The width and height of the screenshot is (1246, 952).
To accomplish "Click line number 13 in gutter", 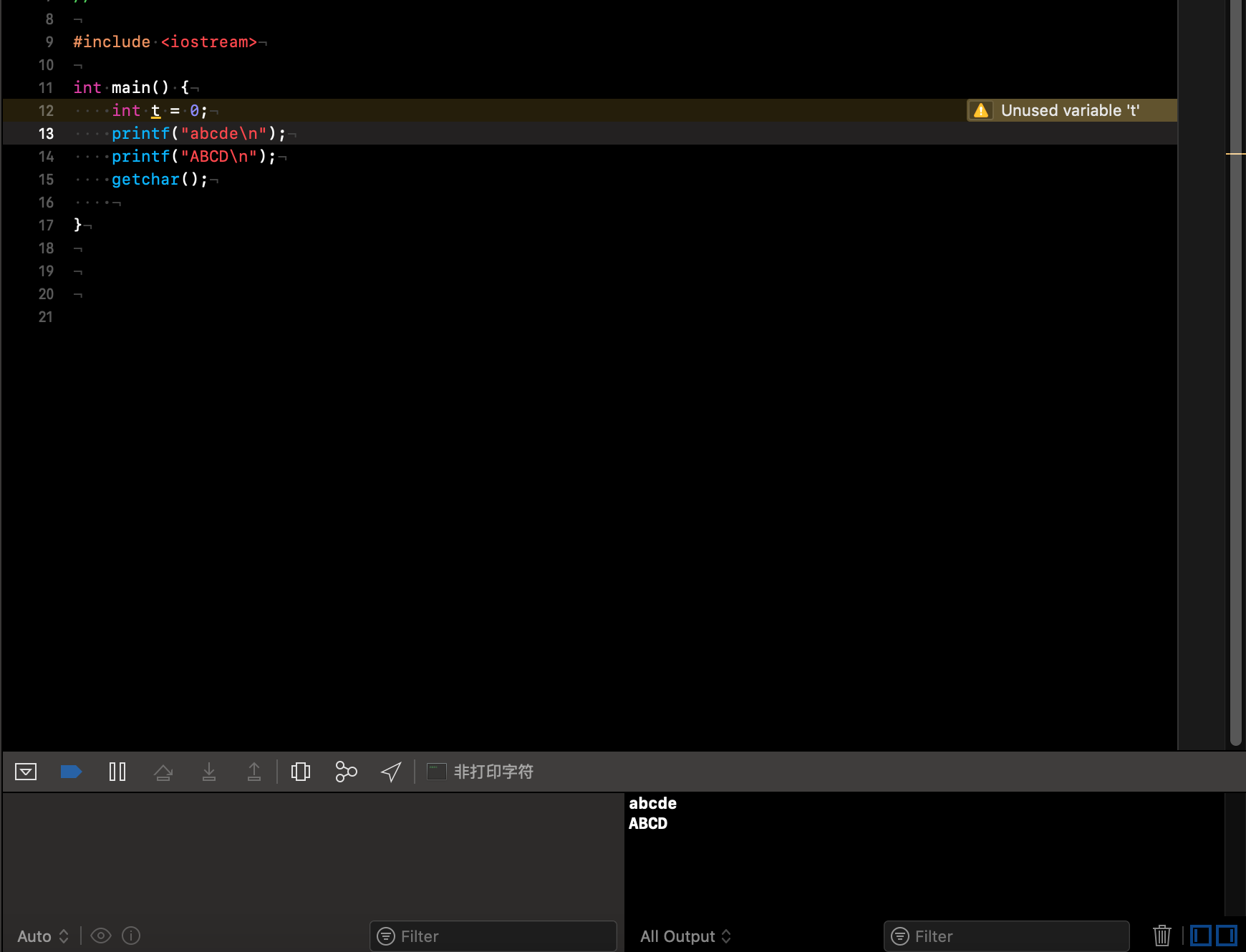I will 46,134.
